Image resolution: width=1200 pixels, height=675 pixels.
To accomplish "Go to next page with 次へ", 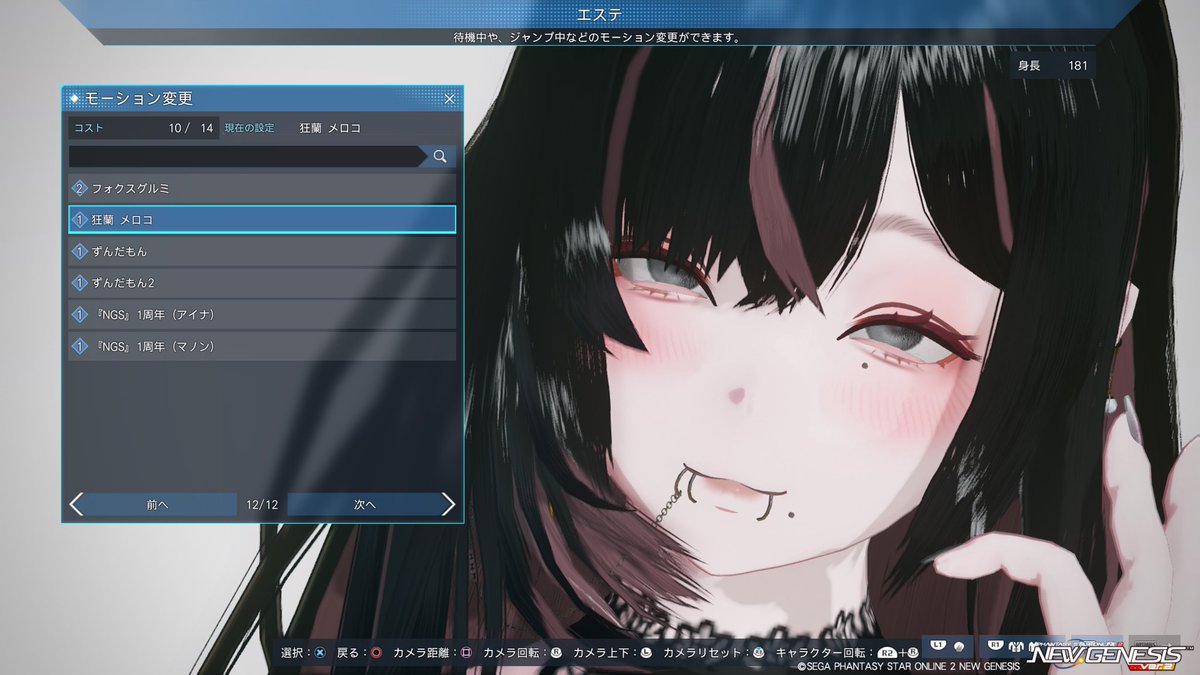I will click(364, 505).
